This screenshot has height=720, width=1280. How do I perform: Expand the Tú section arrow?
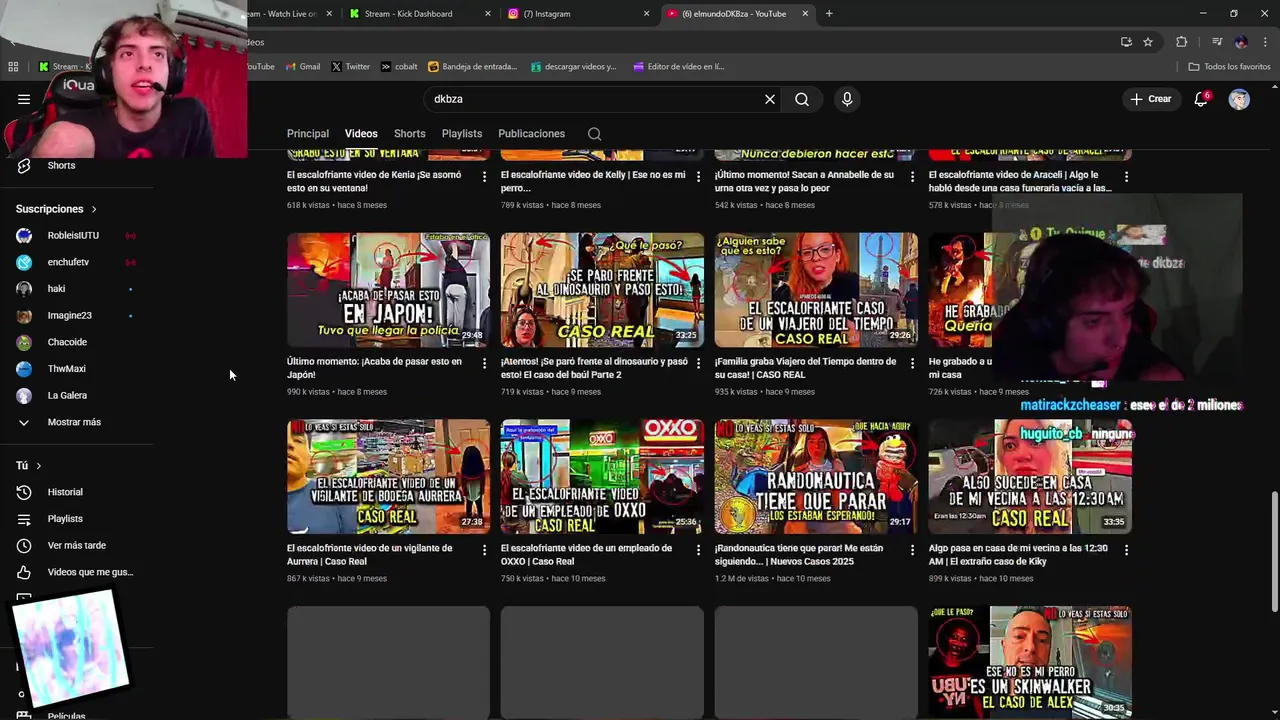[x=39, y=466]
